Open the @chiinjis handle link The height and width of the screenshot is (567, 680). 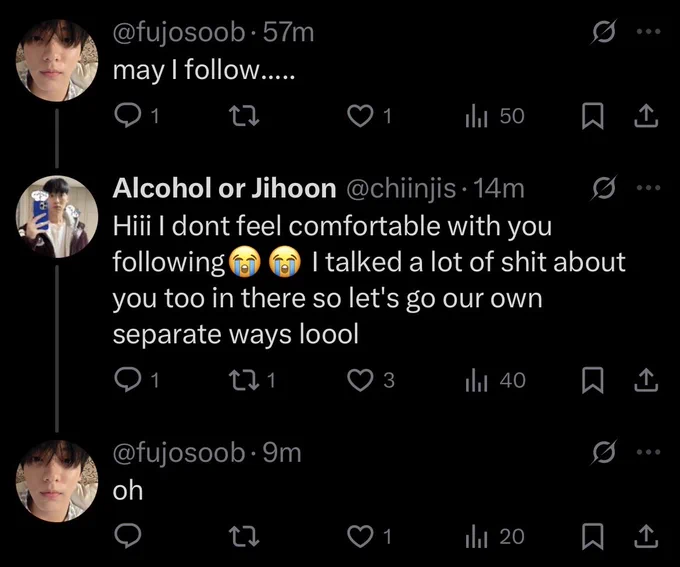(401, 189)
